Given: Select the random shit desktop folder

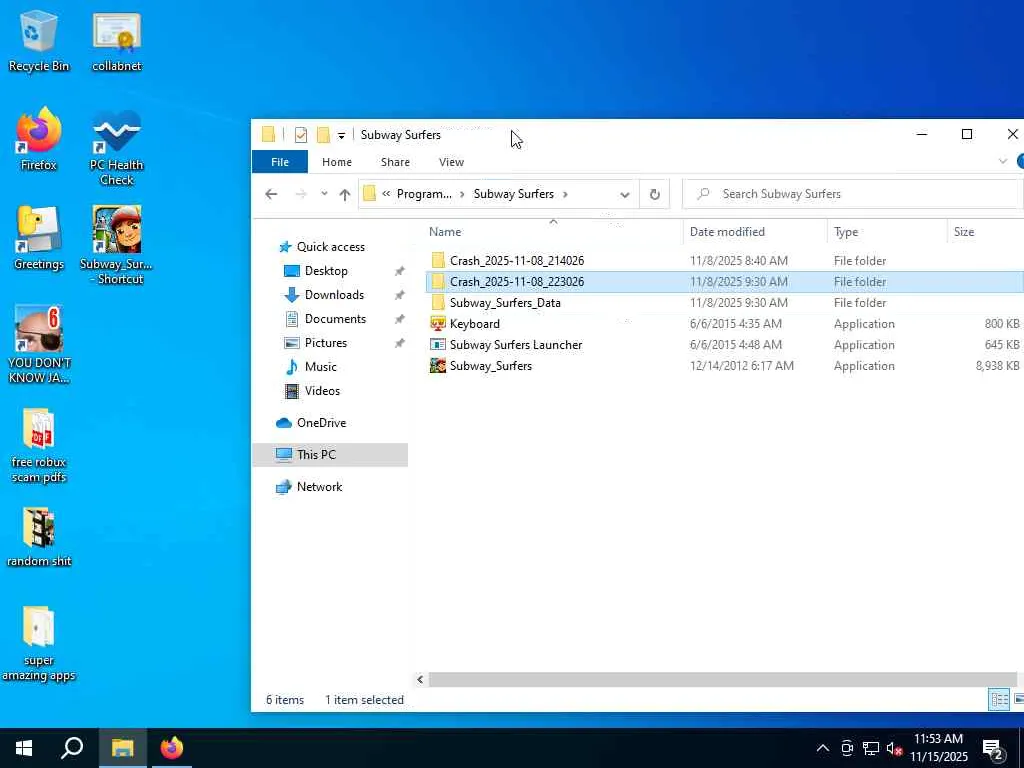Looking at the screenshot, I should click(x=39, y=537).
